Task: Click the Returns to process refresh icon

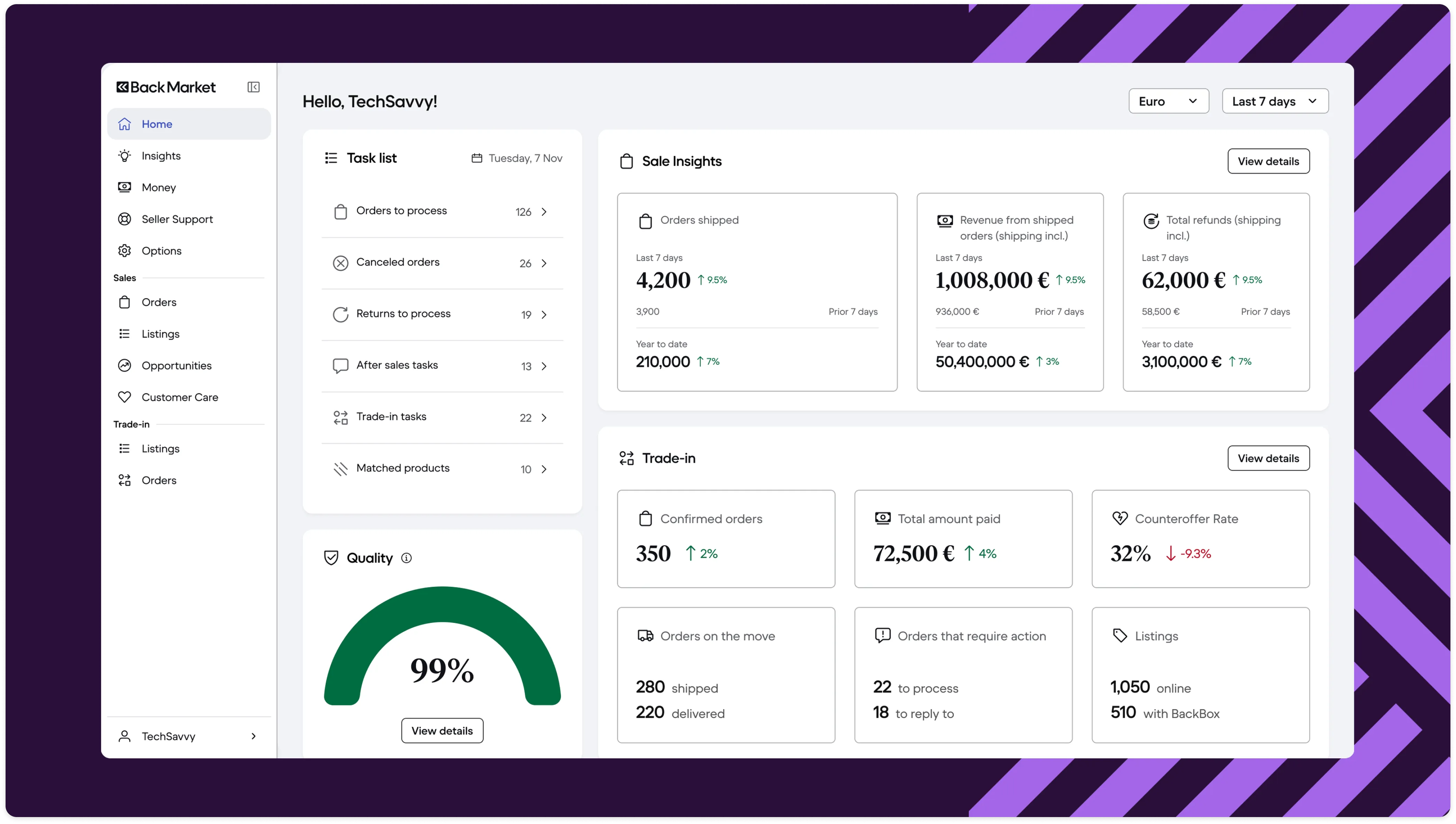Action: pos(340,315)
